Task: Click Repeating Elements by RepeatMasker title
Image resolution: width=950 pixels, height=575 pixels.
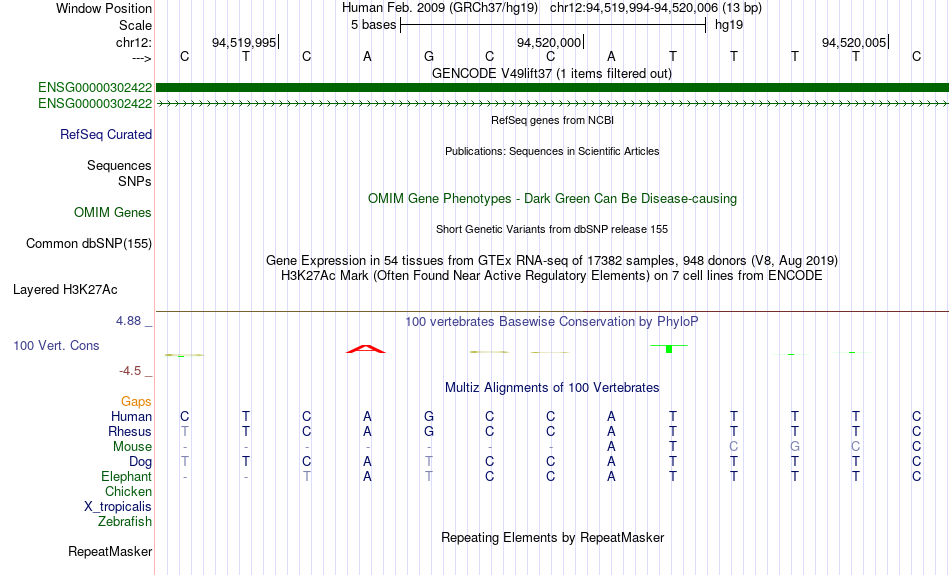Action: [x=552, y=538]
